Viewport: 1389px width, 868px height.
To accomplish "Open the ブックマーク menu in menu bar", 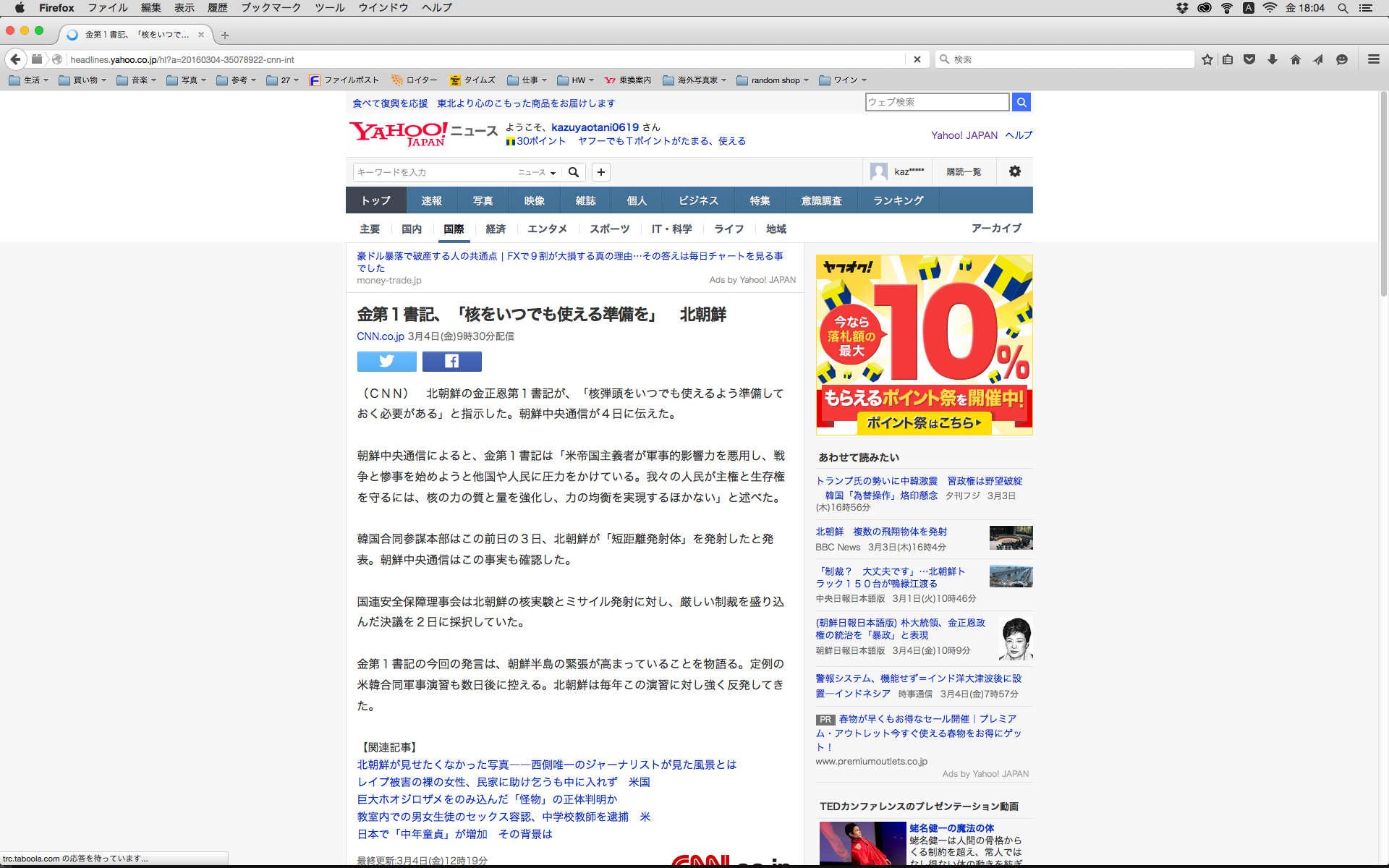I will [271, 7].
